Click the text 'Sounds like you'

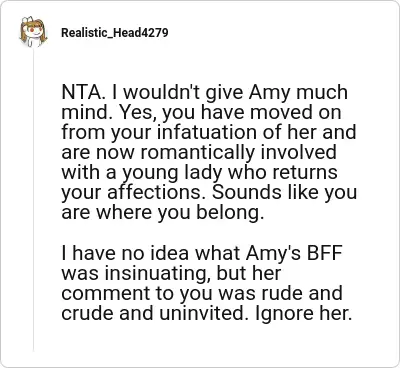pos(284,192)
